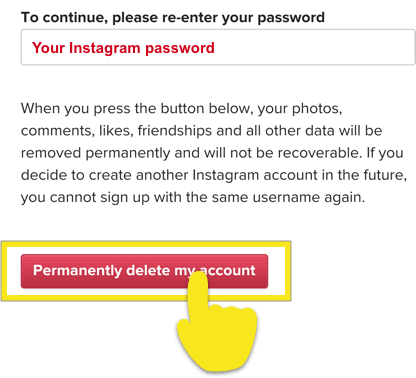416x378 pixels.
Task: Click the word 'comments' in the warning paragraph
Action: 56,131
